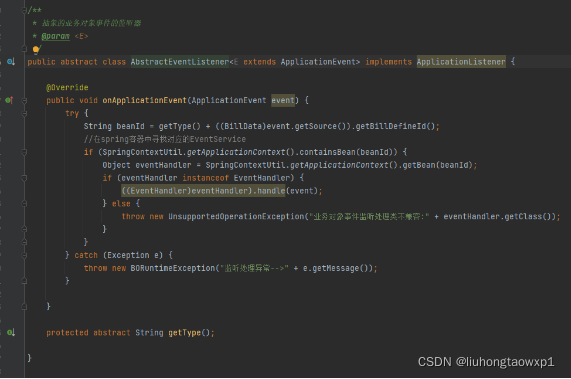Screen dimensions: 571x379
Task: Click the highlighted ApplicationListener interface name
Action: point(461,62)
